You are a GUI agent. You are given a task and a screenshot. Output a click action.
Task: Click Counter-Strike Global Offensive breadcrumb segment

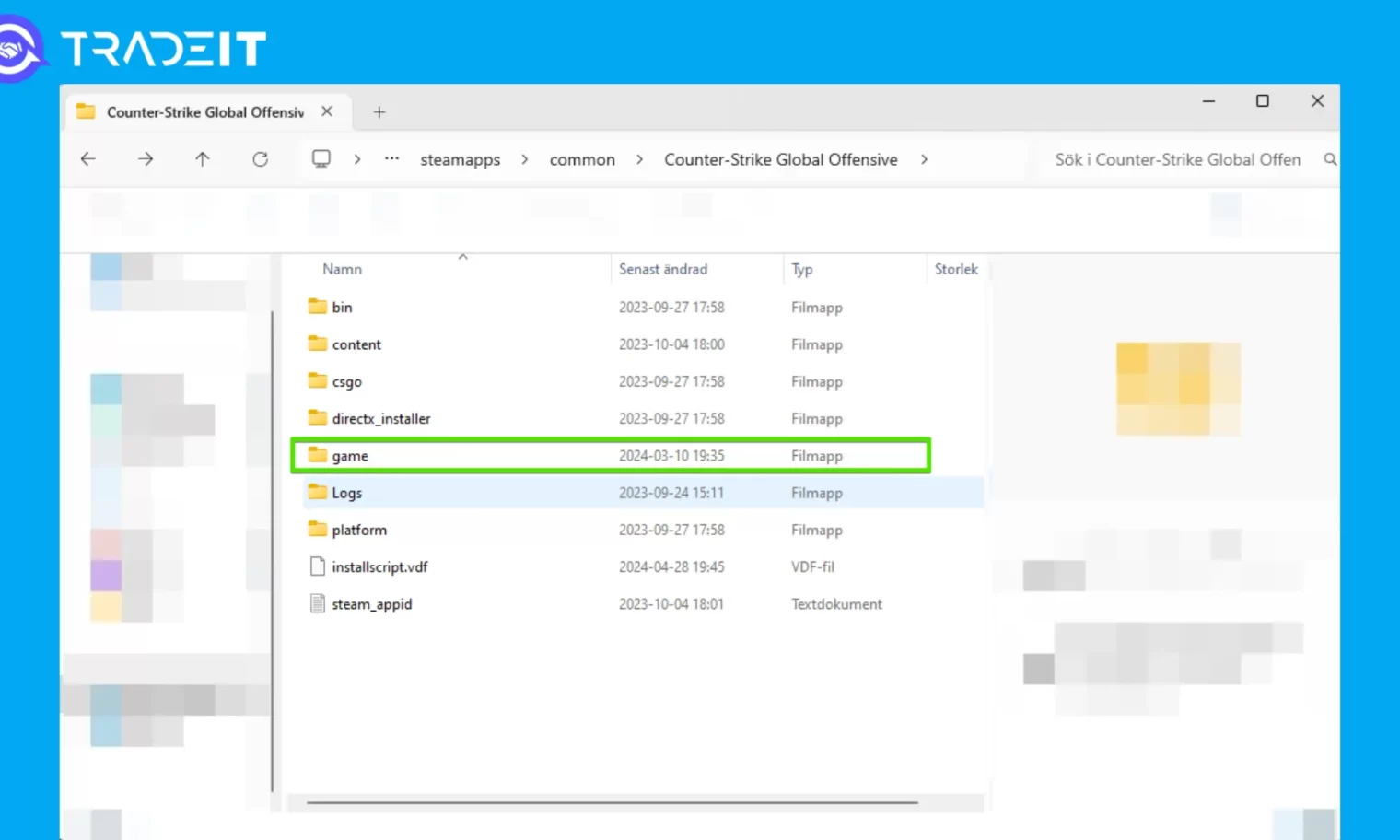point(781,159)
